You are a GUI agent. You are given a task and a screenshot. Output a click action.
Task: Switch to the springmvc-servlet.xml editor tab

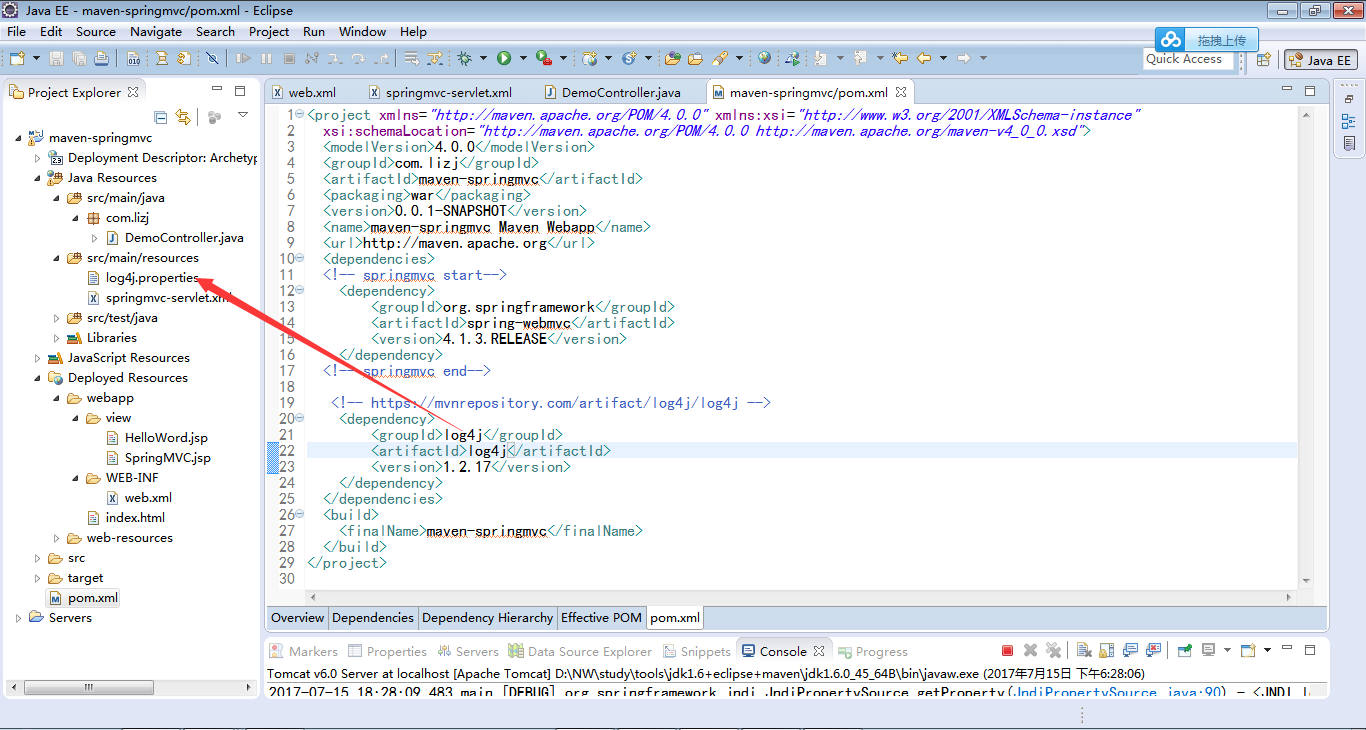pos(440,93)
